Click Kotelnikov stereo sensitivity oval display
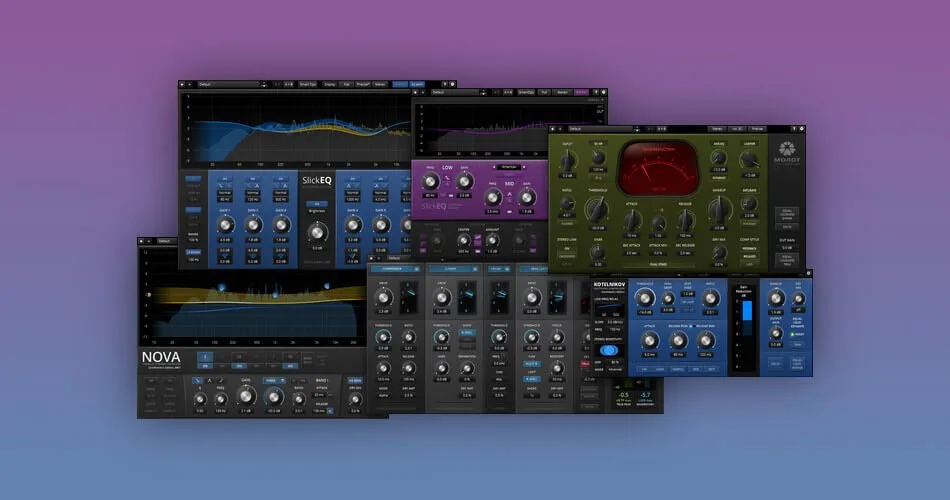 [x=609, y=350]
